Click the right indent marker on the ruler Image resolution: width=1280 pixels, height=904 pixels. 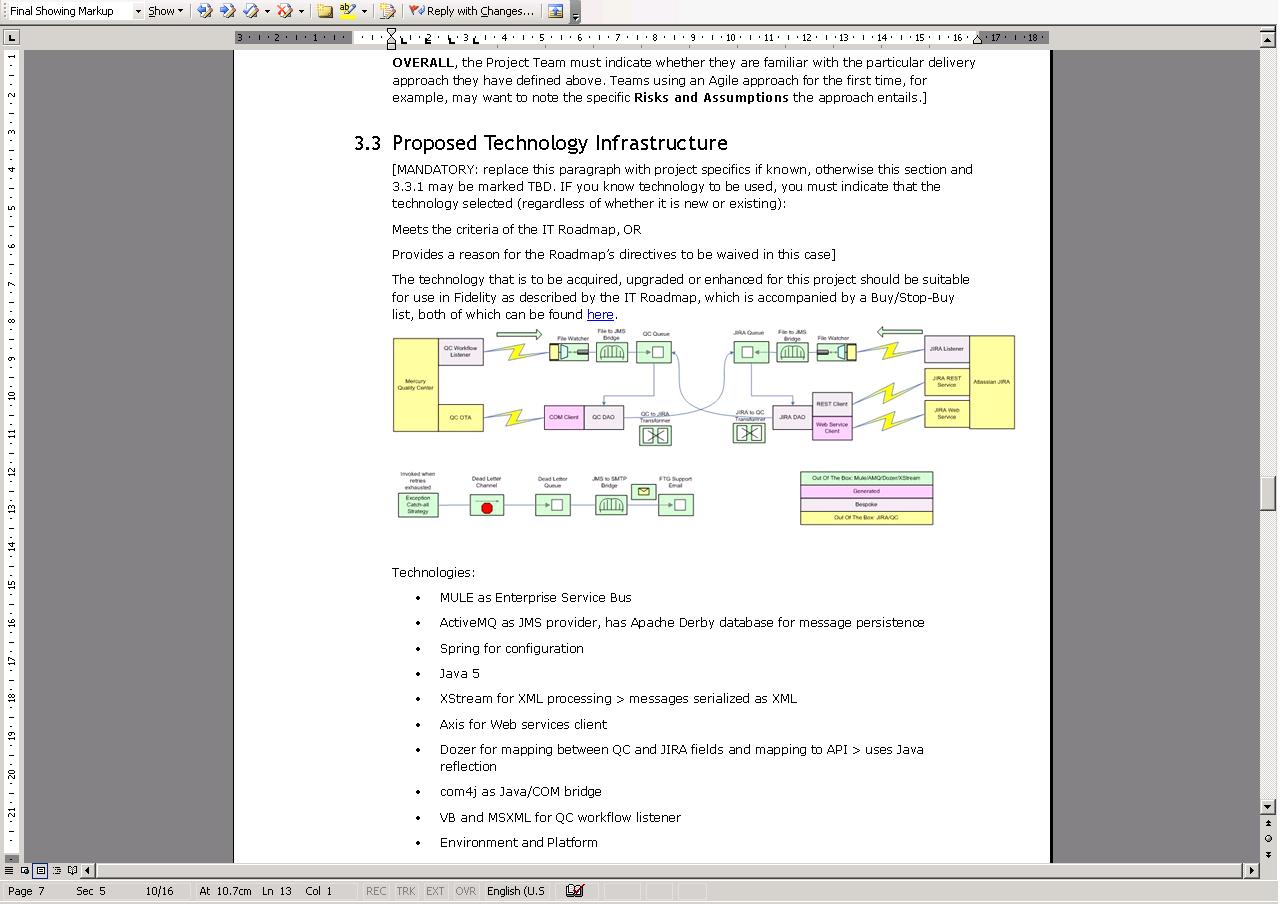pyautogui.click(x=979, y=40)
